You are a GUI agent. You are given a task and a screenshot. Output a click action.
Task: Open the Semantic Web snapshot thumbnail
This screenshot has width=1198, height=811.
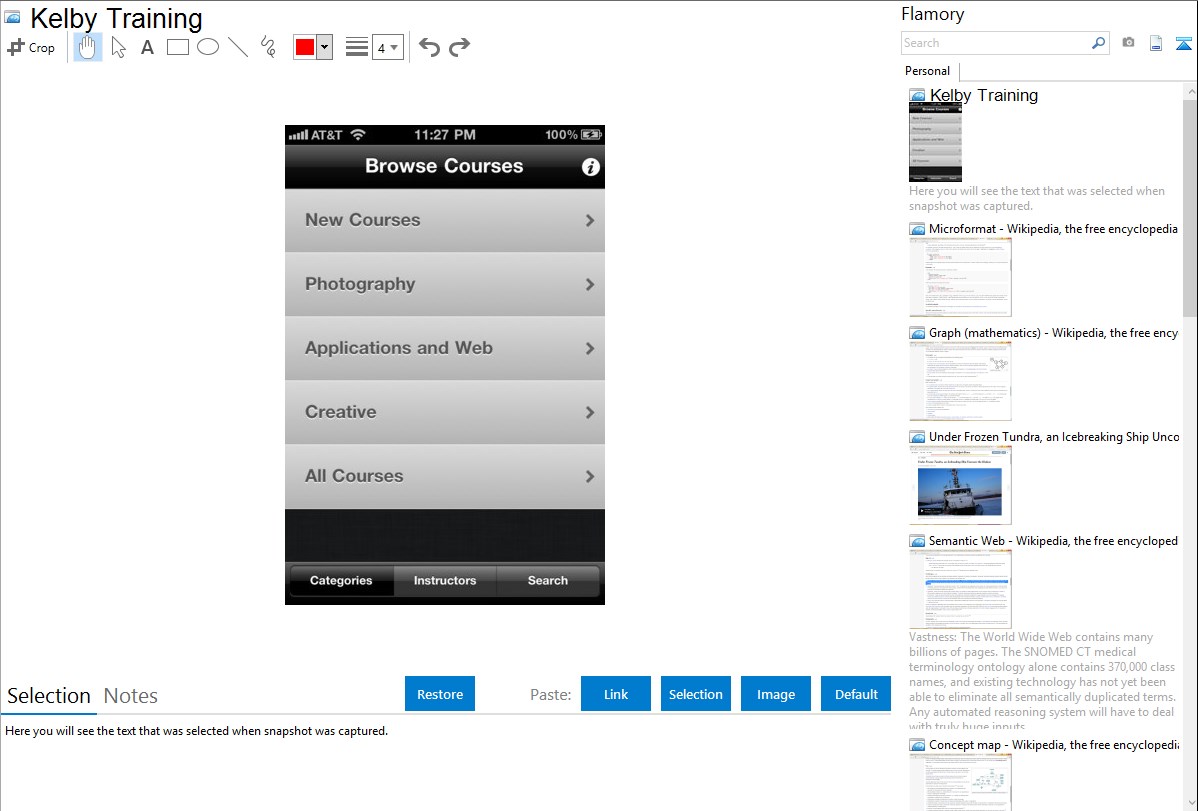(960, 588)
